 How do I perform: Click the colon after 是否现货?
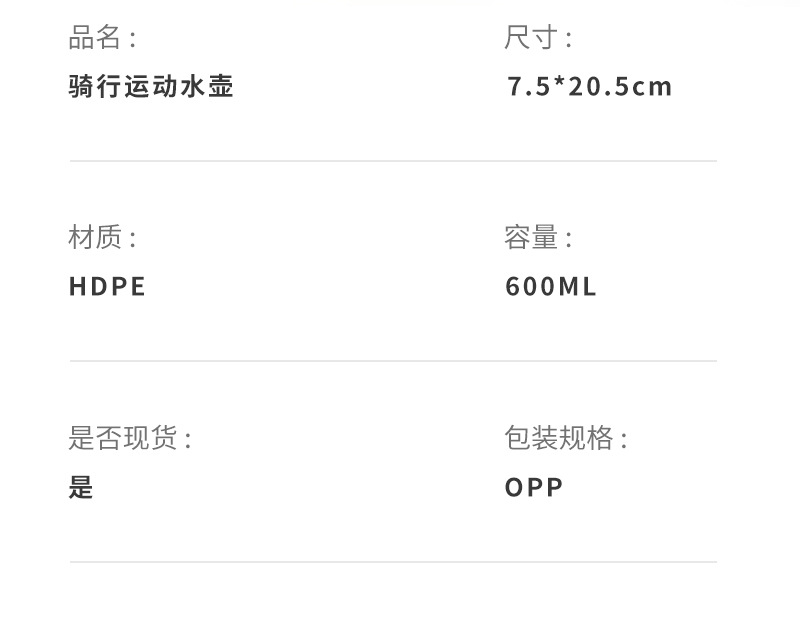point(187,440)
